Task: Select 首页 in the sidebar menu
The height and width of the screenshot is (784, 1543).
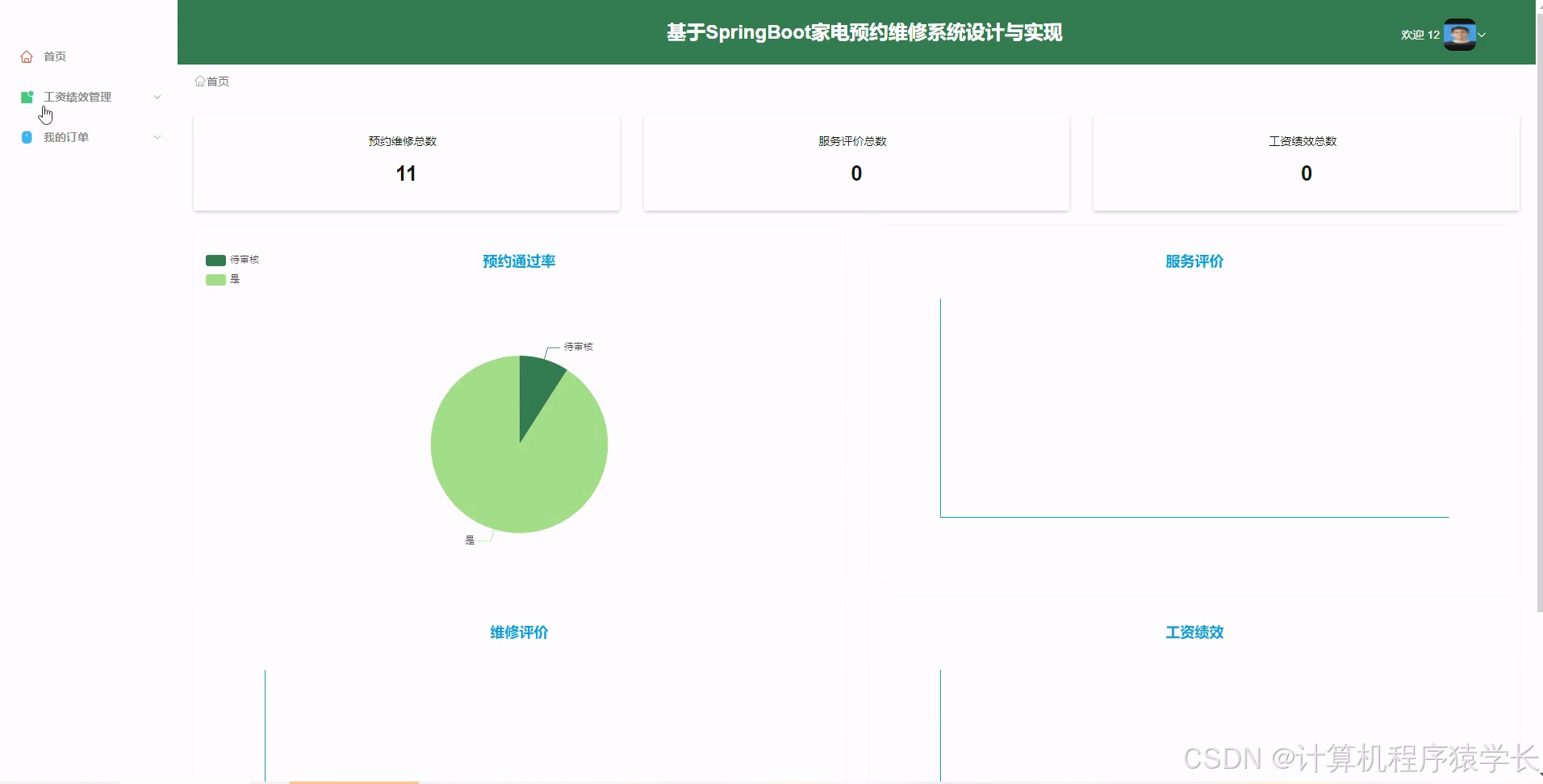Action: point(55,56)
